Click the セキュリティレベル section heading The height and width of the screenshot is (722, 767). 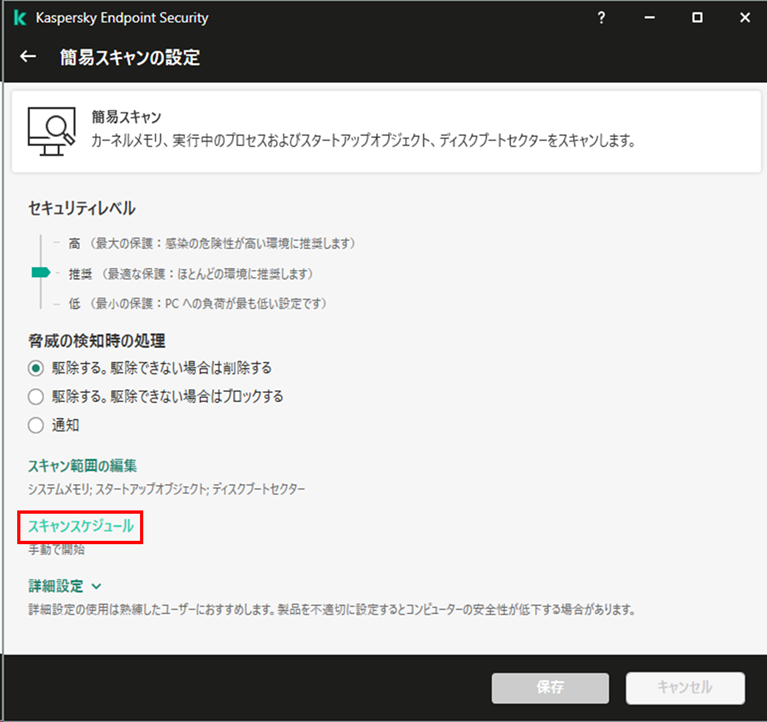[82, 208]
